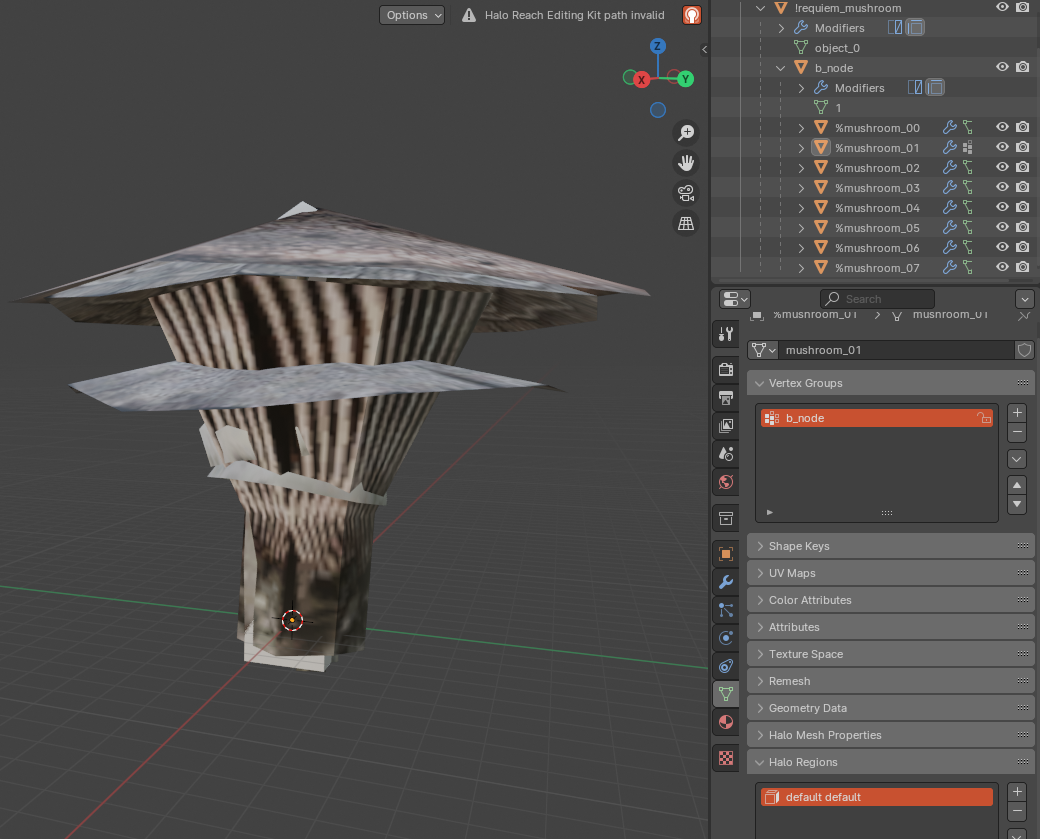Expand %mushroom_02 in the outliner
Viewport: 1040px width, 839px height.
tap(801, 168)
